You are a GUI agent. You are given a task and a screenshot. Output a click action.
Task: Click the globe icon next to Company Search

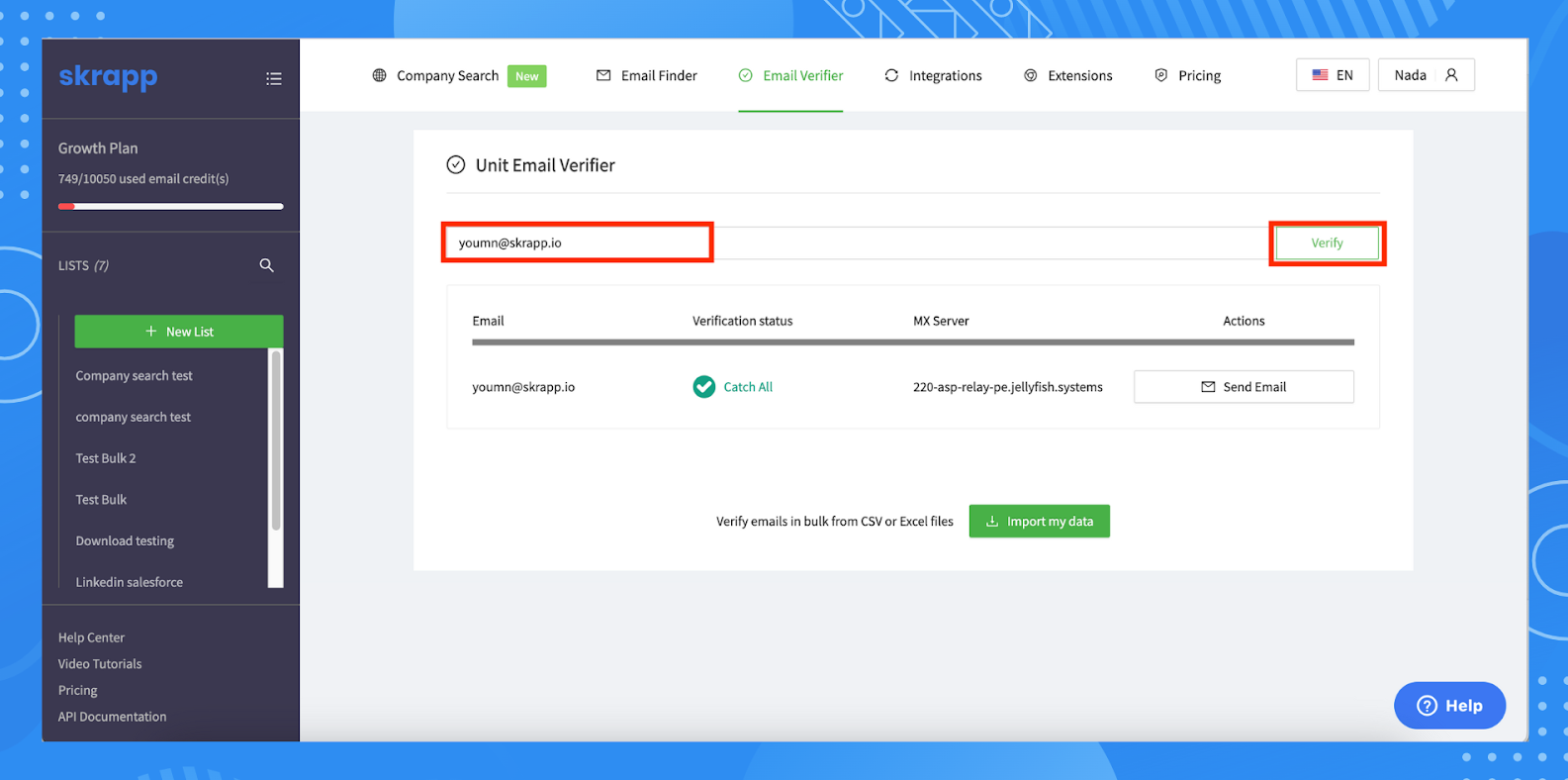[x=379, y=75]
